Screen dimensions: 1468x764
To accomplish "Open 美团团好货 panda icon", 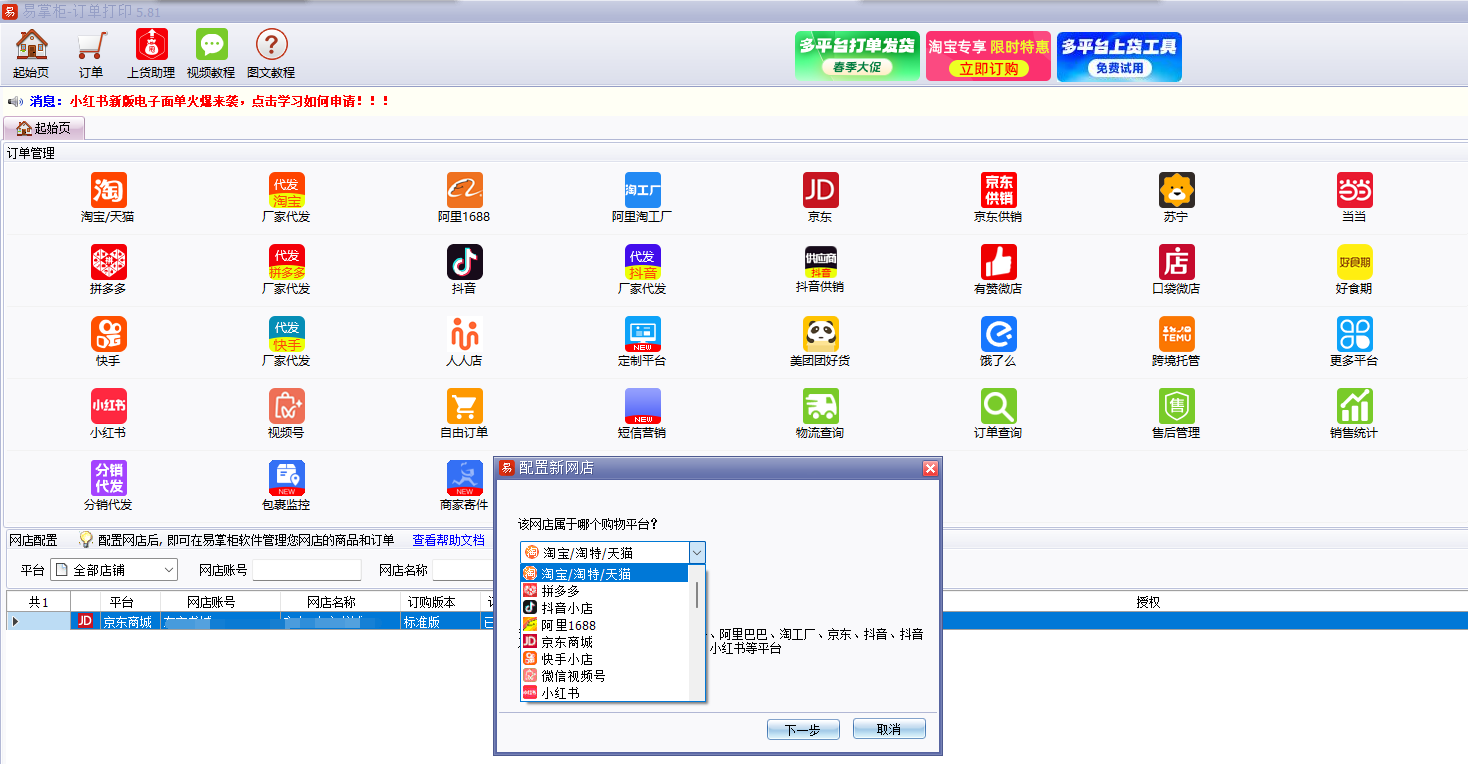I will 820,334.
